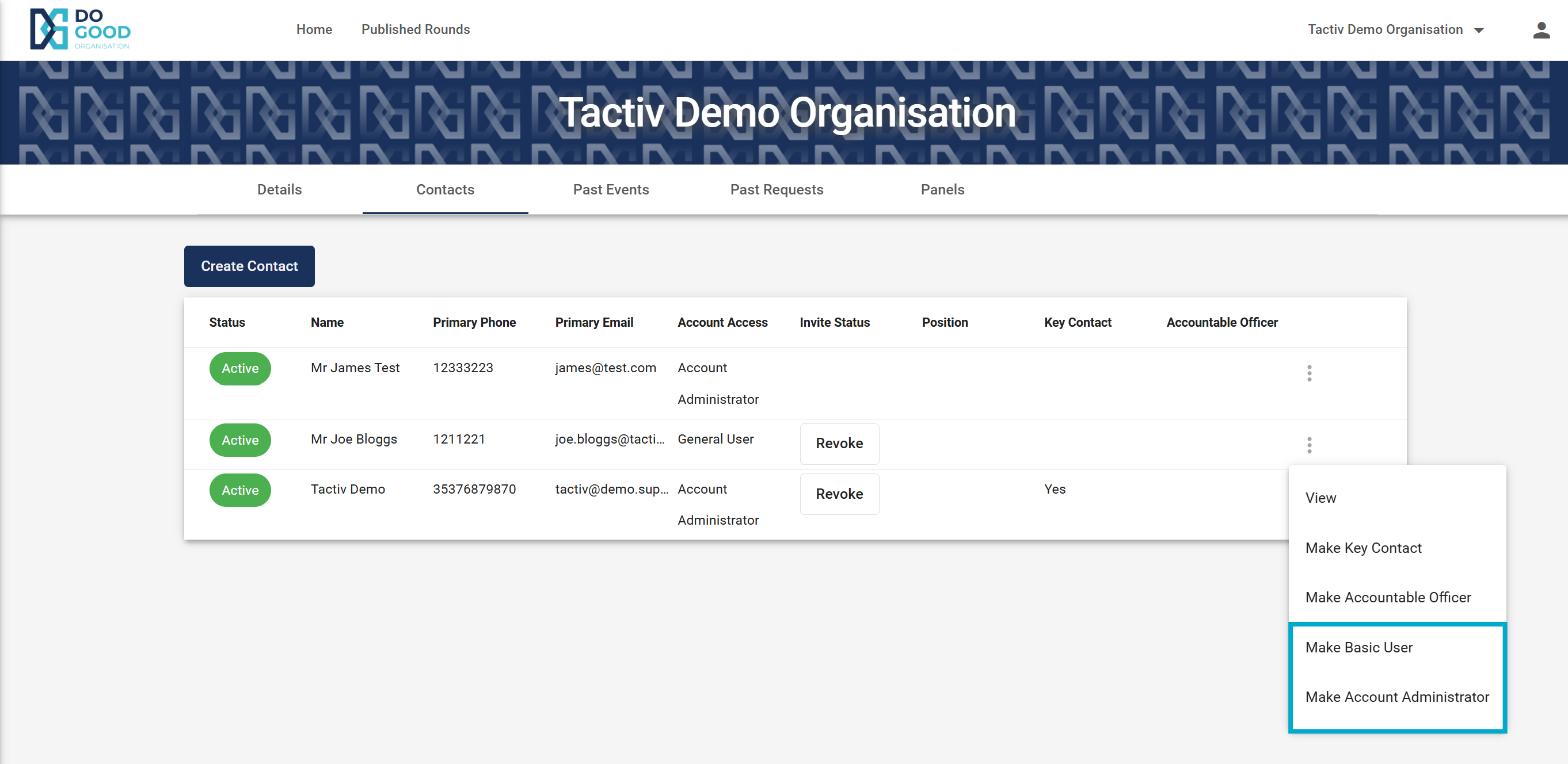Switch to Past Requests tab
Image resolution: width=1568 pixels, height=764 pixels.
[x=776, y=189]
